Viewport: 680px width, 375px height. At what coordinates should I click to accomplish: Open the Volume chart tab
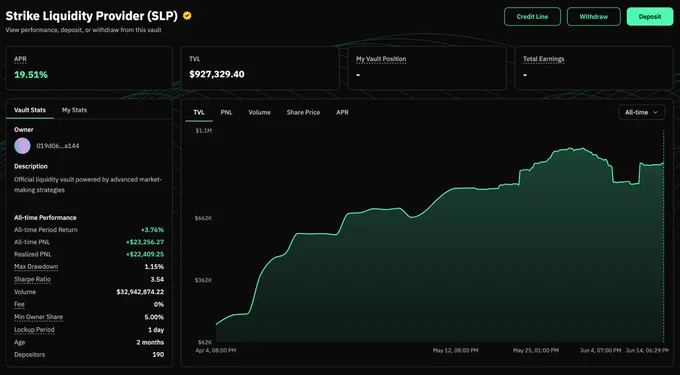click(259, 112)
